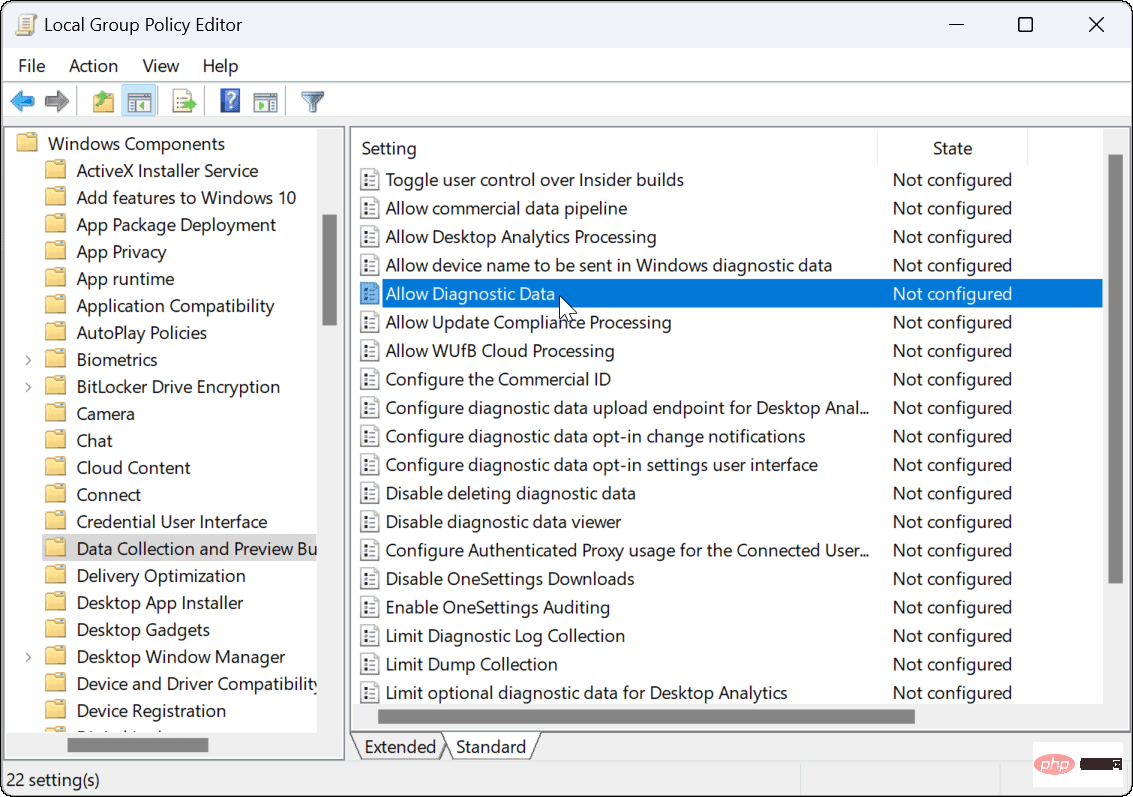Expand the BitLocker Drive Encryption node
The width and height of the screenshot is (1133, 797).
click(x=28, y=387)
